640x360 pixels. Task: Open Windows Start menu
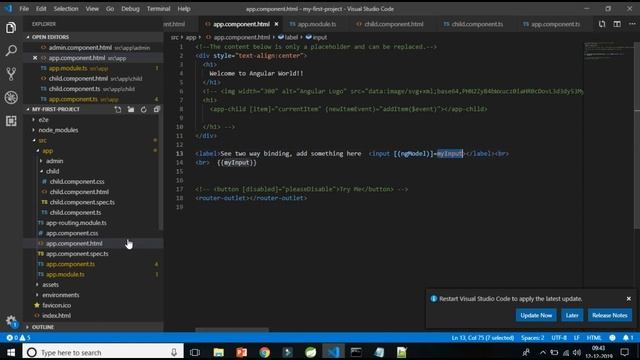pyautogui.click(x=11, y=352)
